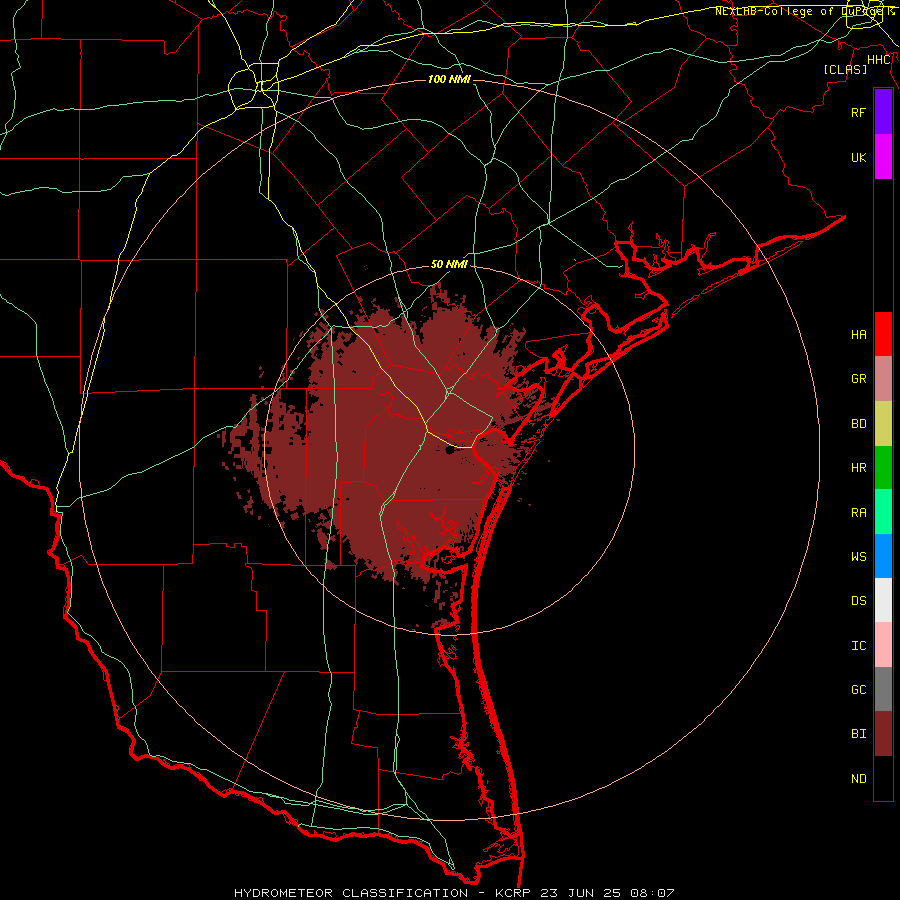Click the RA legend label
900x900 pixels.
click(858, 512)
